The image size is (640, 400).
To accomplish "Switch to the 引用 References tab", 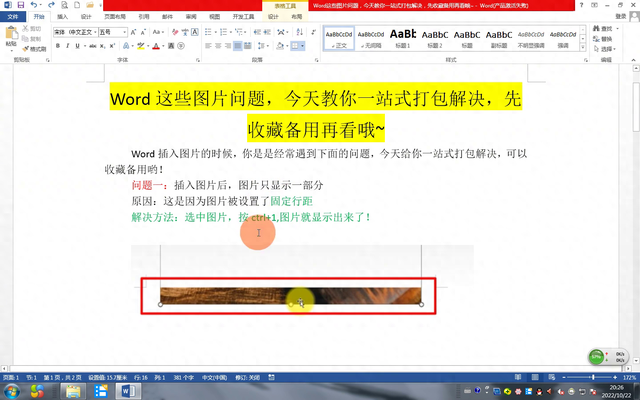I will (144, 17).
